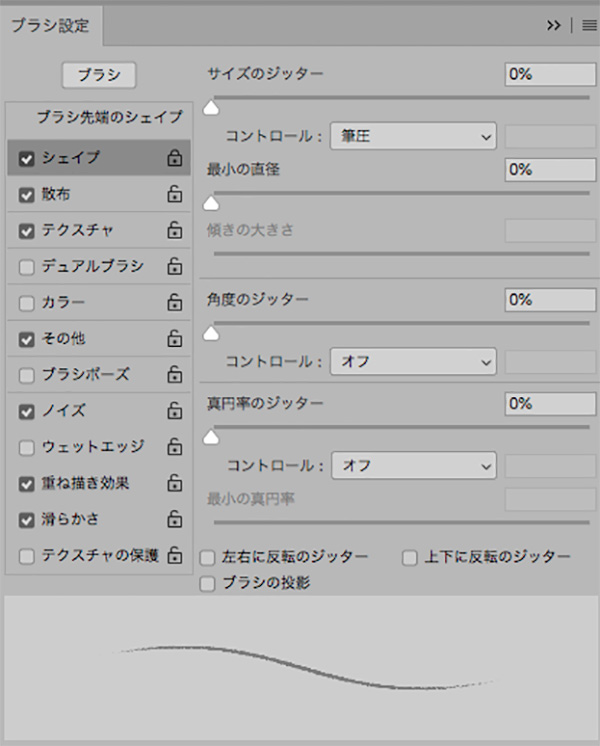Viewport: 600px width, 746px height.
Task: Toggle lock icon for 散布 row
Action: coord(174,194)
